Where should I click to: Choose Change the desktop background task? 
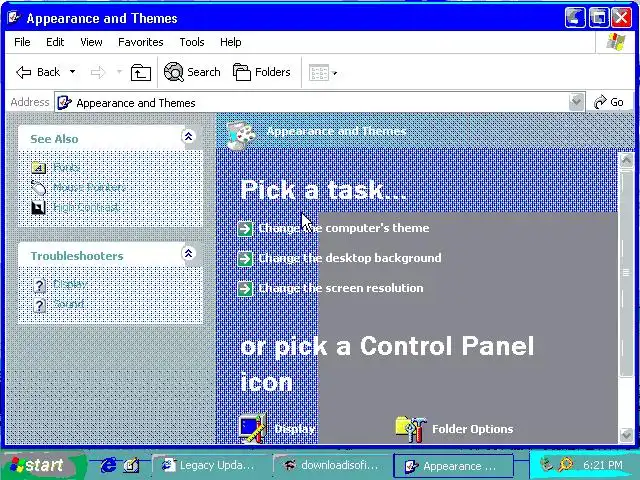(x=350, y=258)
